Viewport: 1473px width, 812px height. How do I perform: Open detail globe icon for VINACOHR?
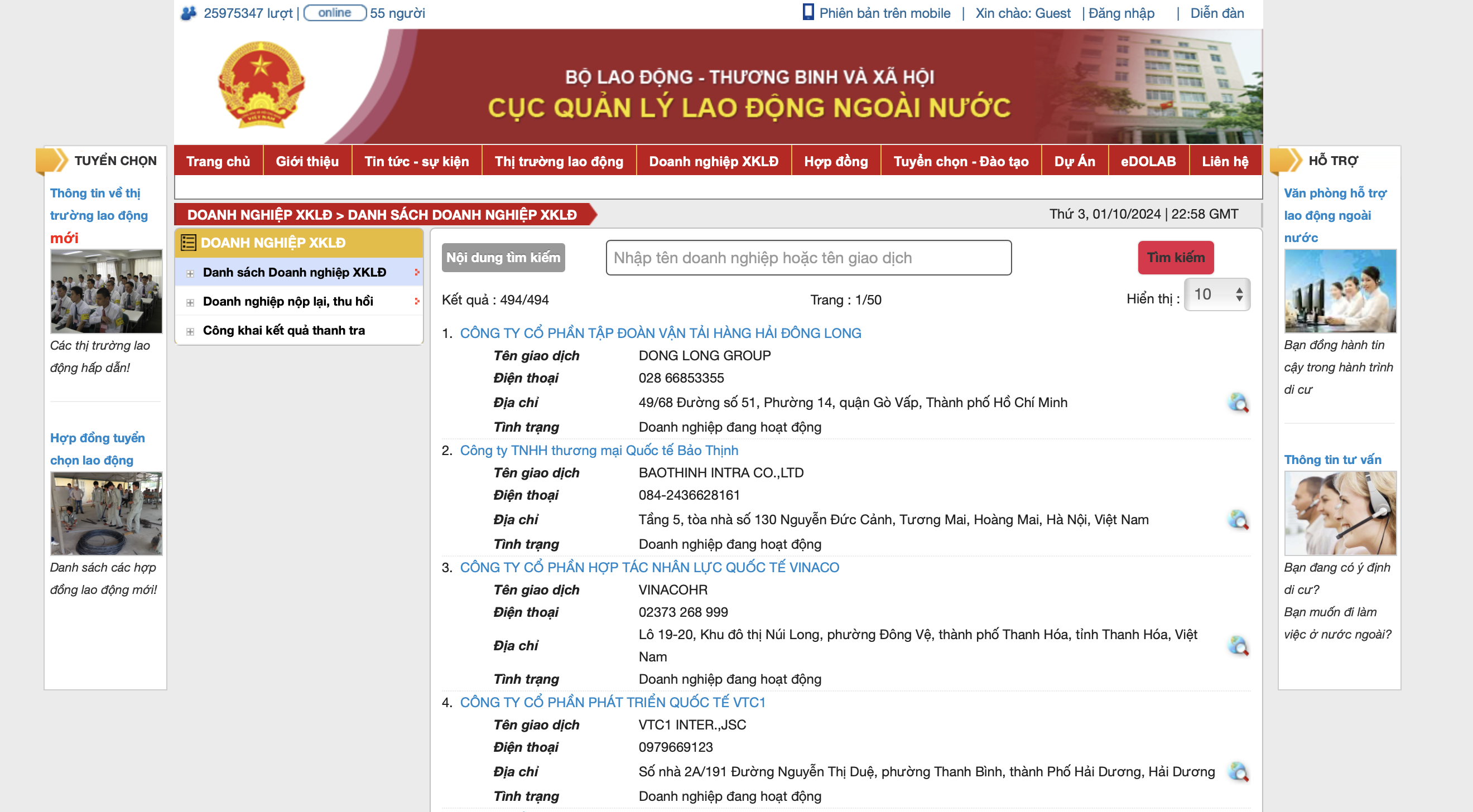coord(1238,646)
